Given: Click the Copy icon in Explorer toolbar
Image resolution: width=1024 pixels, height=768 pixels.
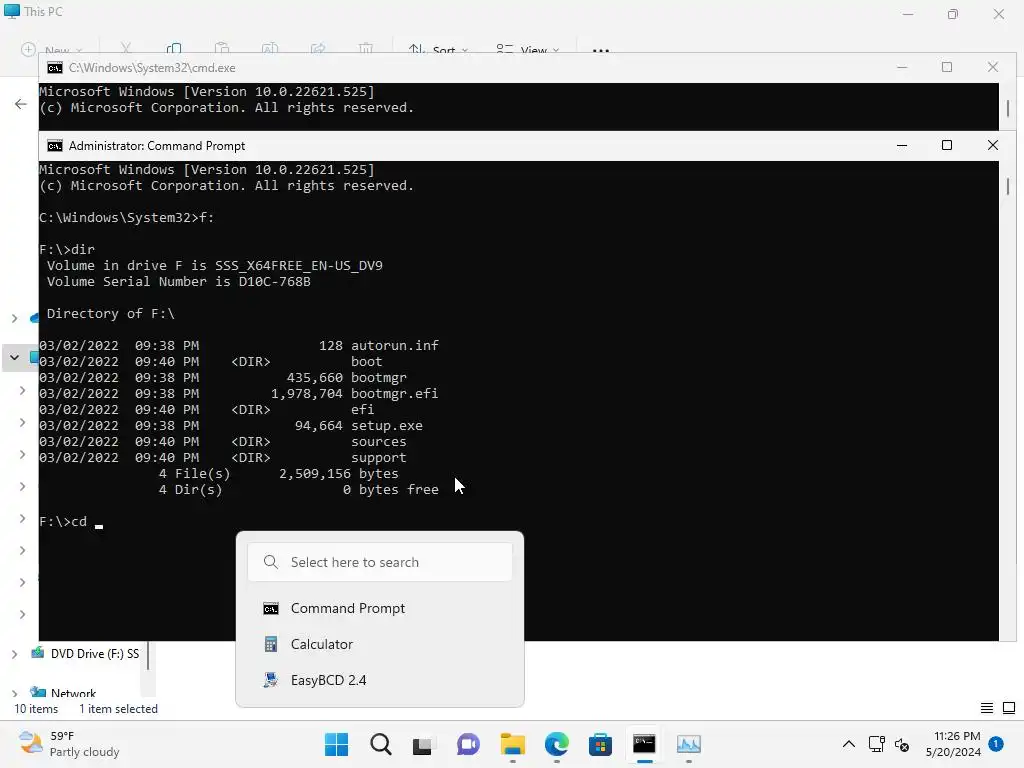Looking at the screenshot, I should (x=174, y=49).
